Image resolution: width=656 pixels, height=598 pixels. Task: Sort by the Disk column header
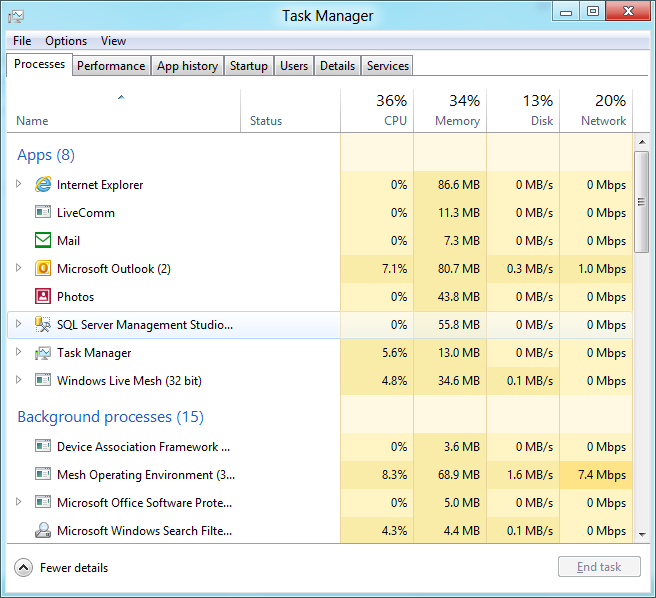pos(523,111)
